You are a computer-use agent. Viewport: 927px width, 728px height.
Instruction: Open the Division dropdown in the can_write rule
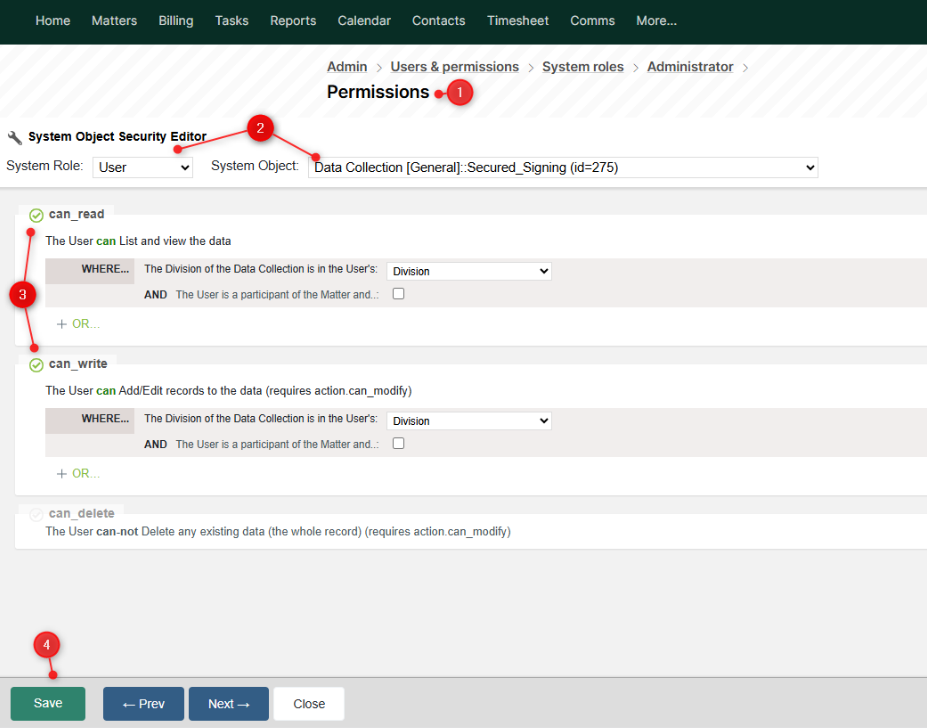point(469,420)
